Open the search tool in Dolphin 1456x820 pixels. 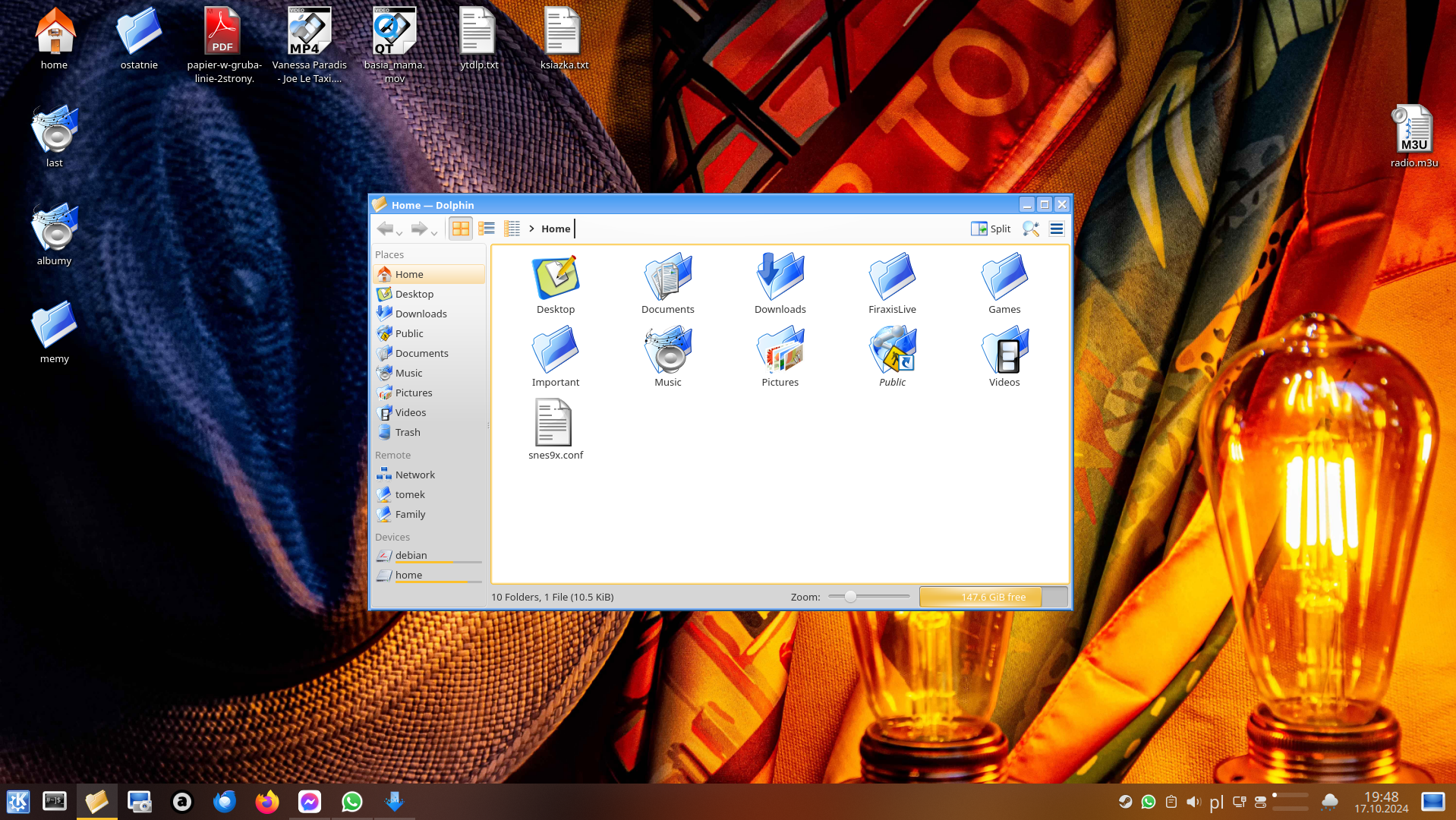click(1030, 229)
